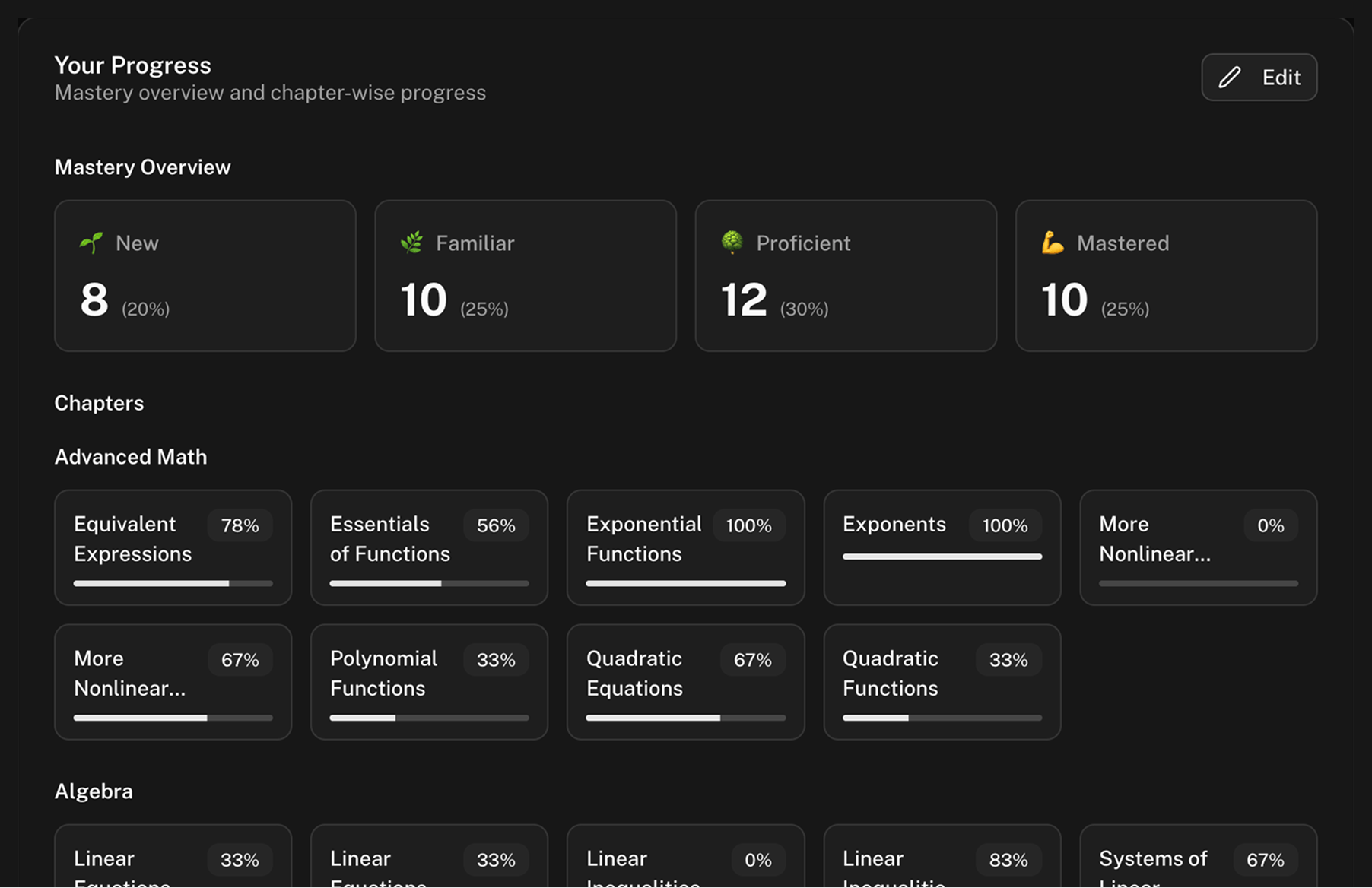Image resolution: width=1372 pixels, height=888 pixels.
Task: Open the Edit dialog
Action: click(1259, 77)
